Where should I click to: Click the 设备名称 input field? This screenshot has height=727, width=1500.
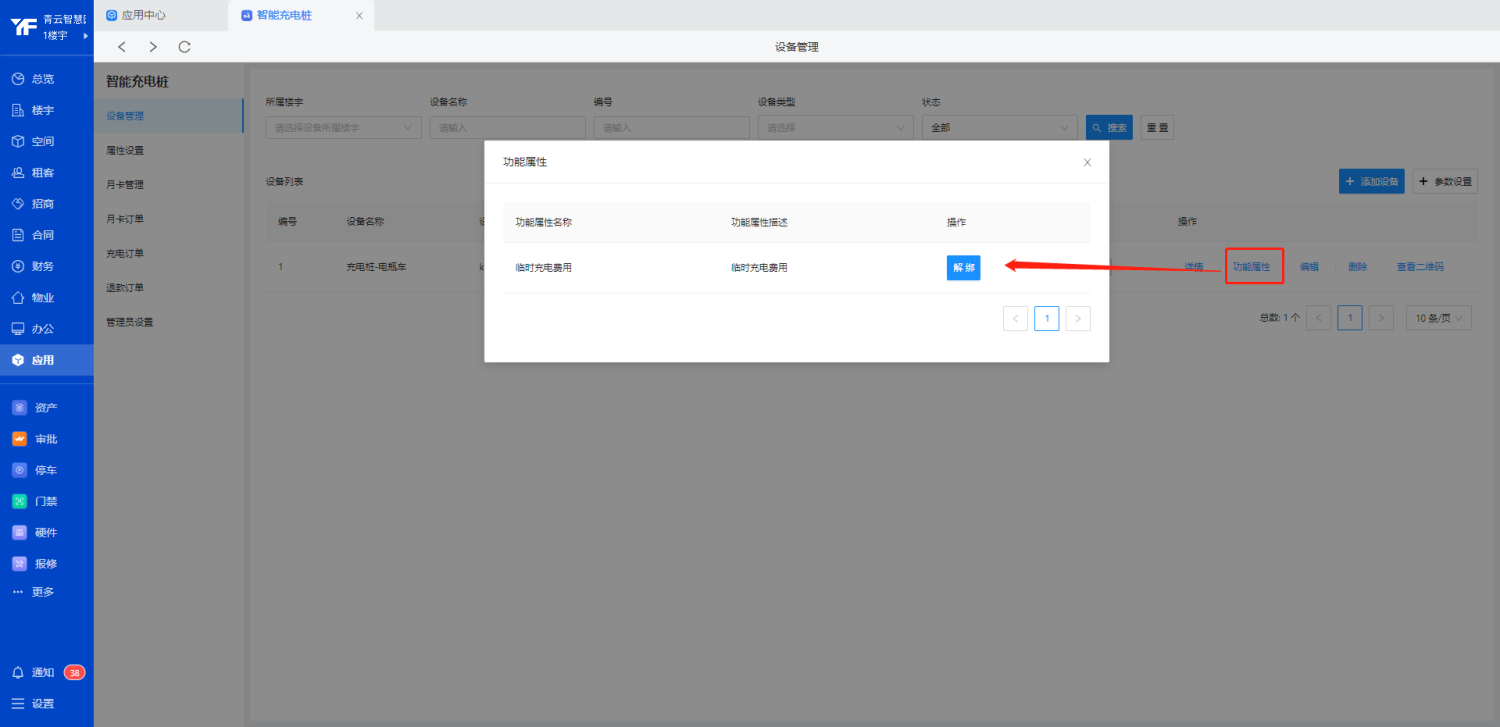point(507,128)
